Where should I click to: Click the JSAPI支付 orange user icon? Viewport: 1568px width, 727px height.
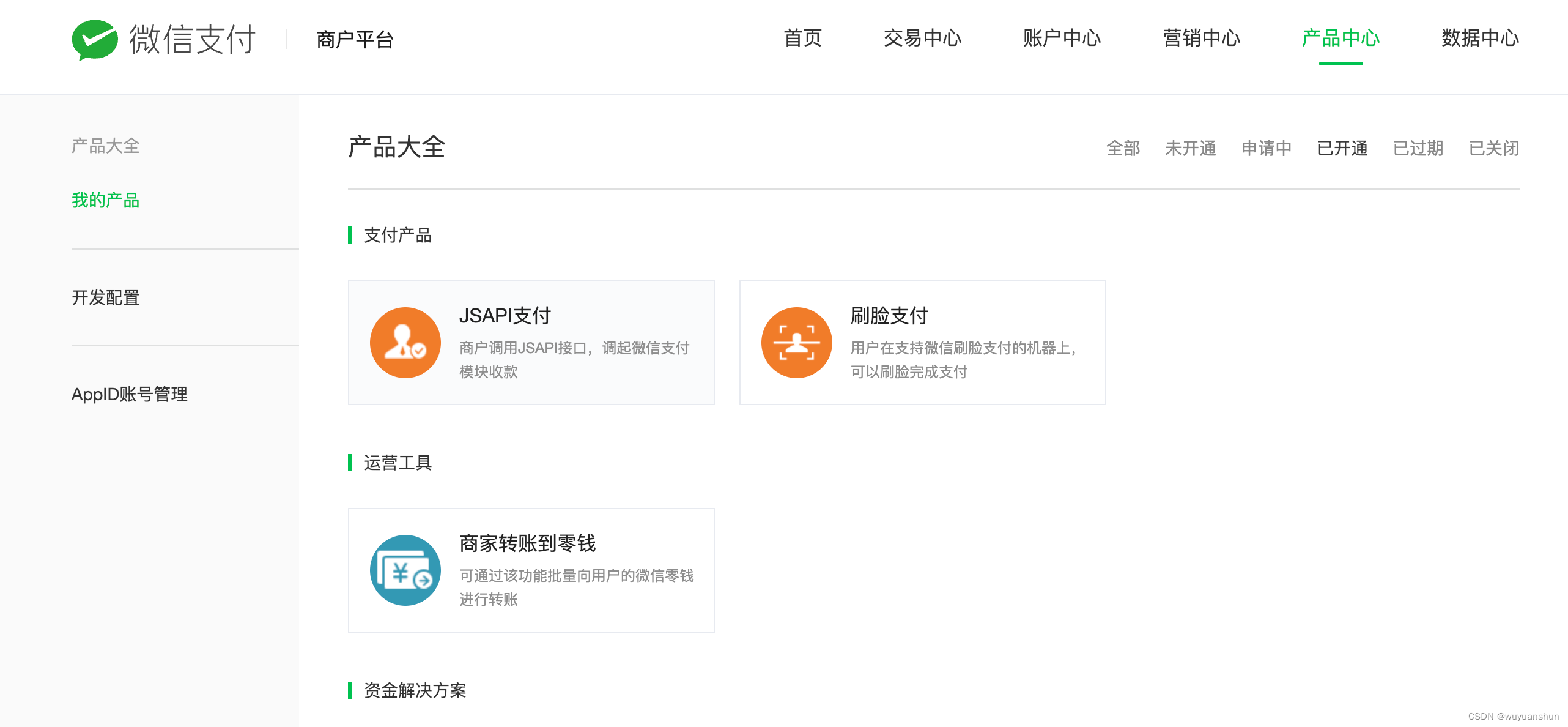point(405,343)
